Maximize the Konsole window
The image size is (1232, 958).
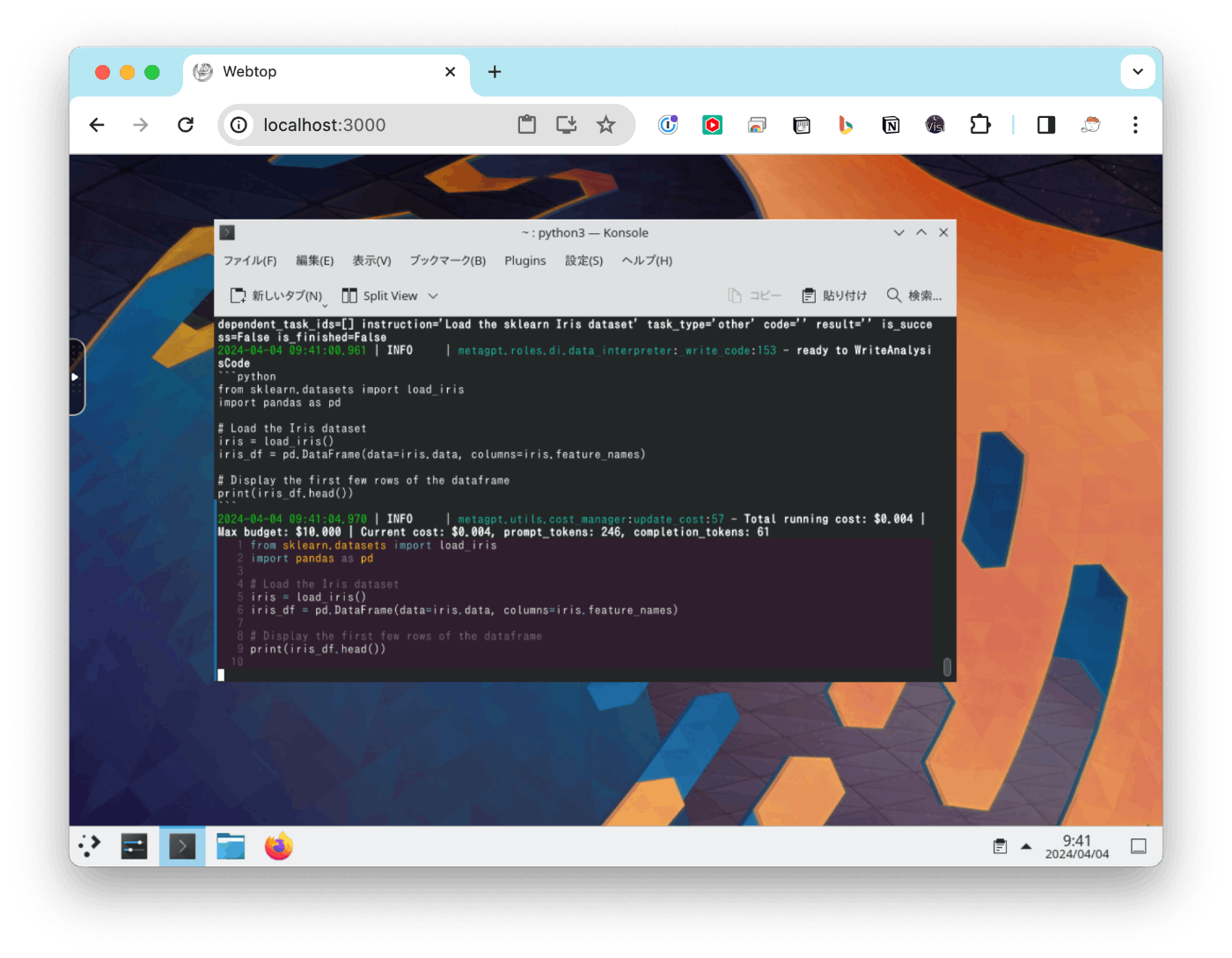tap(921, 233)
